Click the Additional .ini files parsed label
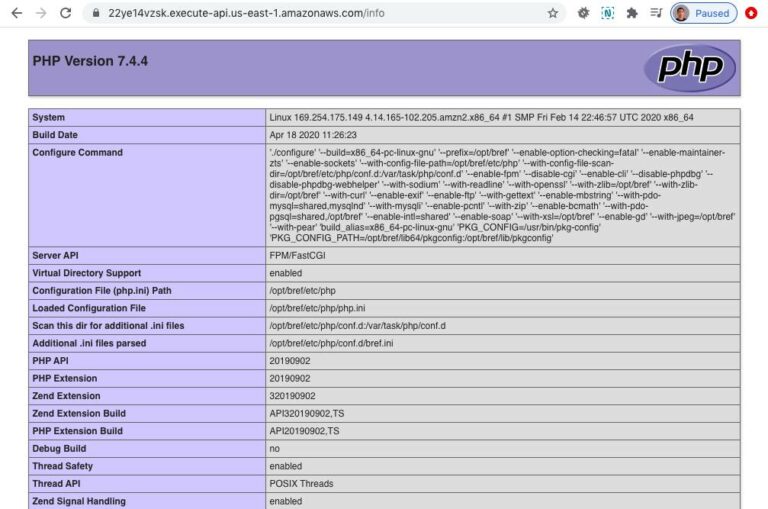768x509 pixels. 89,343
